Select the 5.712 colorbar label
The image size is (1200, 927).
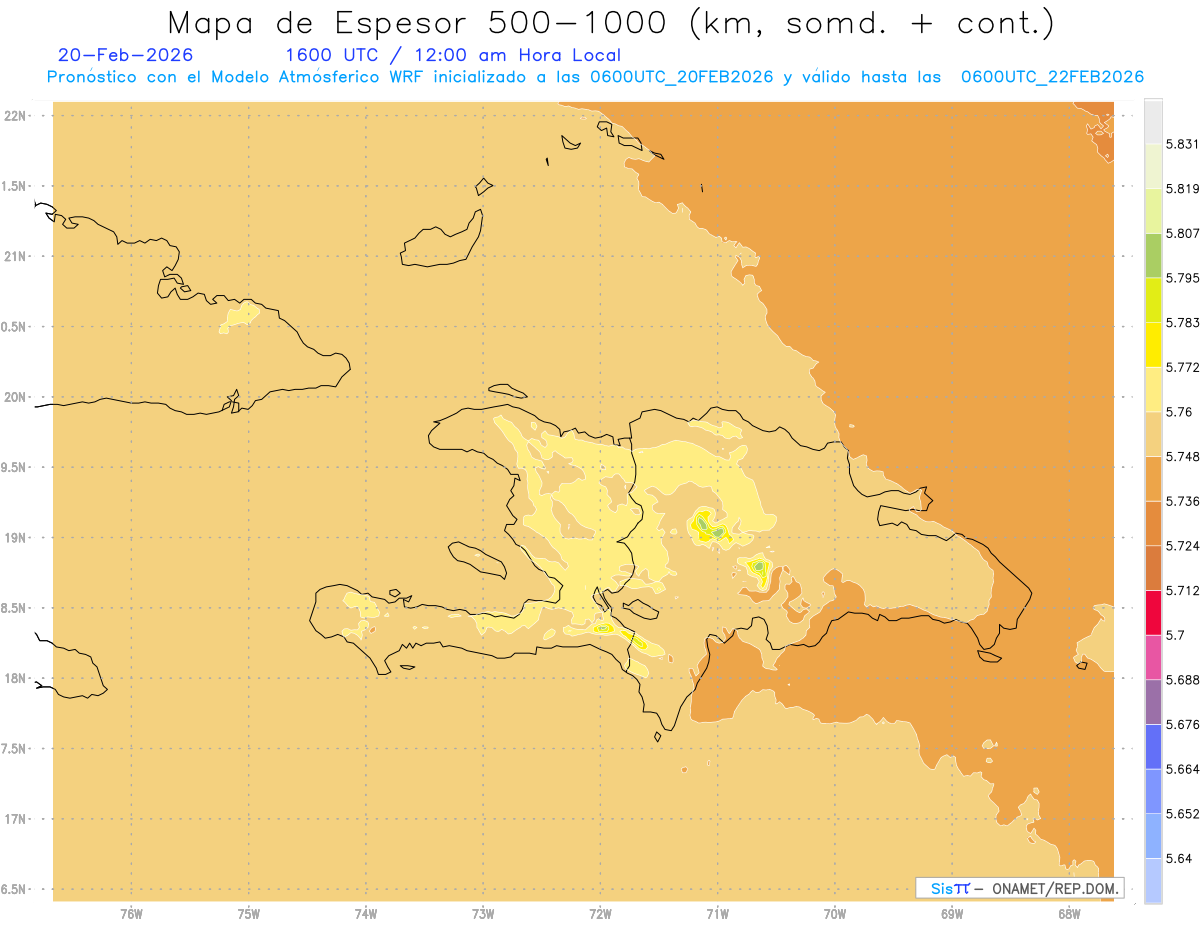1183,590
